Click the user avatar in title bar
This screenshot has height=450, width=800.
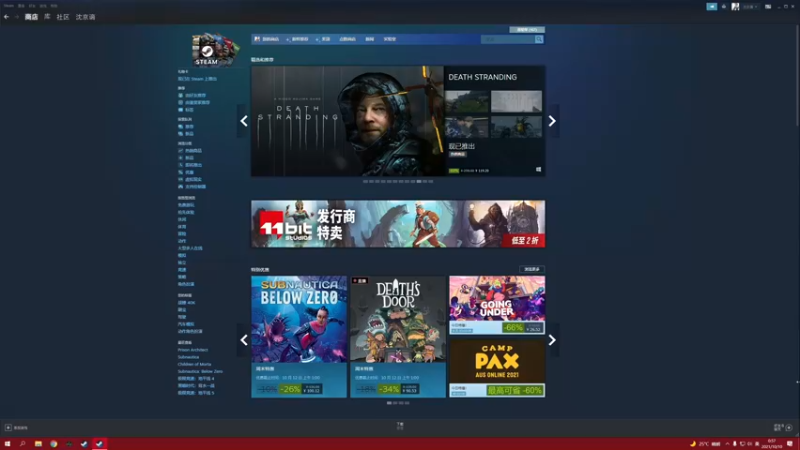click(x=735, y=7)
